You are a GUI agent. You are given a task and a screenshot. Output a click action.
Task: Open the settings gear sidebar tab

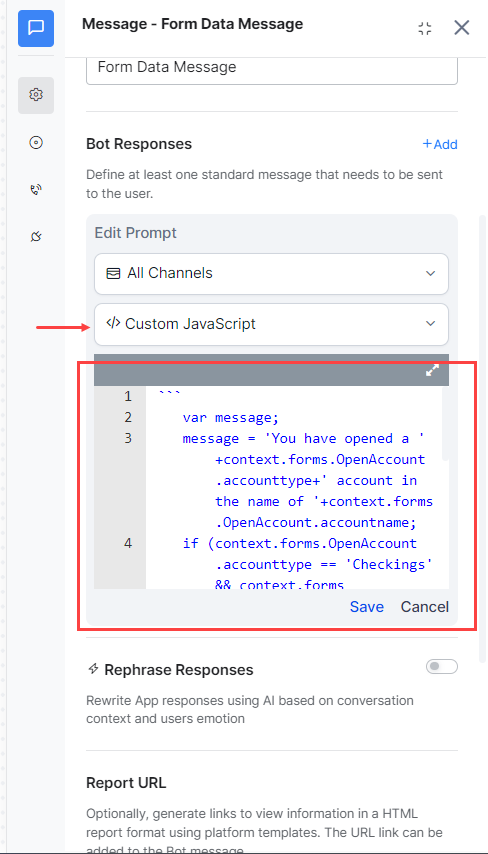pyautogui.click(x=36, y=95)
